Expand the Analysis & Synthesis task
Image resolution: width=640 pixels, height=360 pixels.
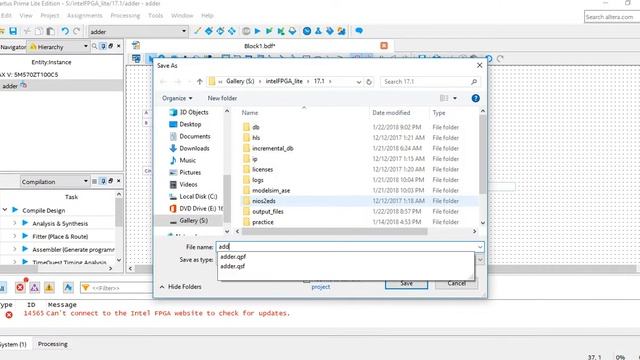click(x=15, y=223)
